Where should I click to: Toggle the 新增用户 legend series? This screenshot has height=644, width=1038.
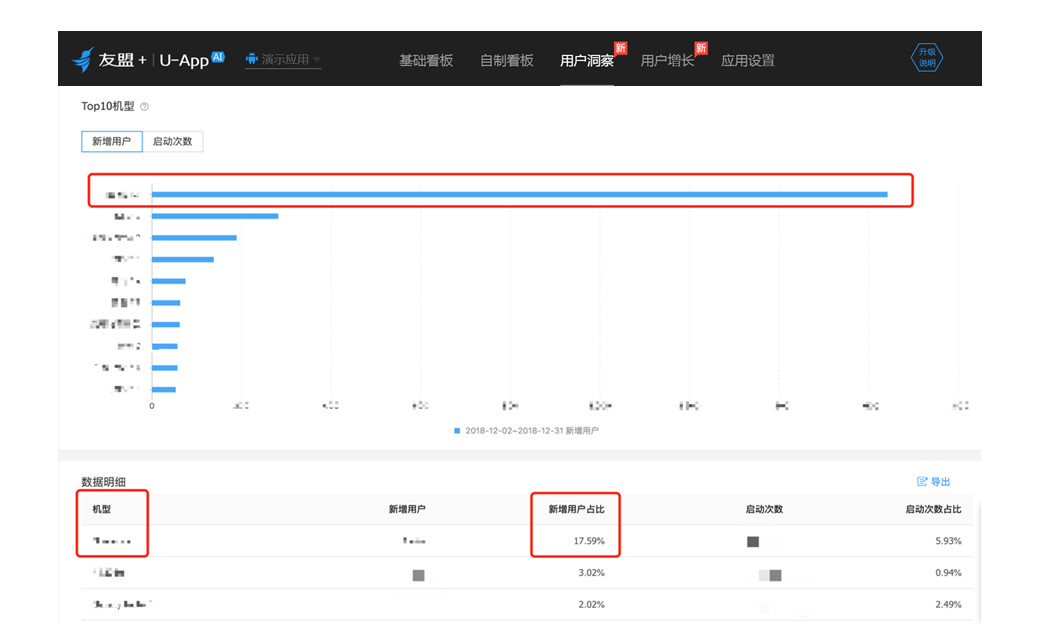point(526,430)
